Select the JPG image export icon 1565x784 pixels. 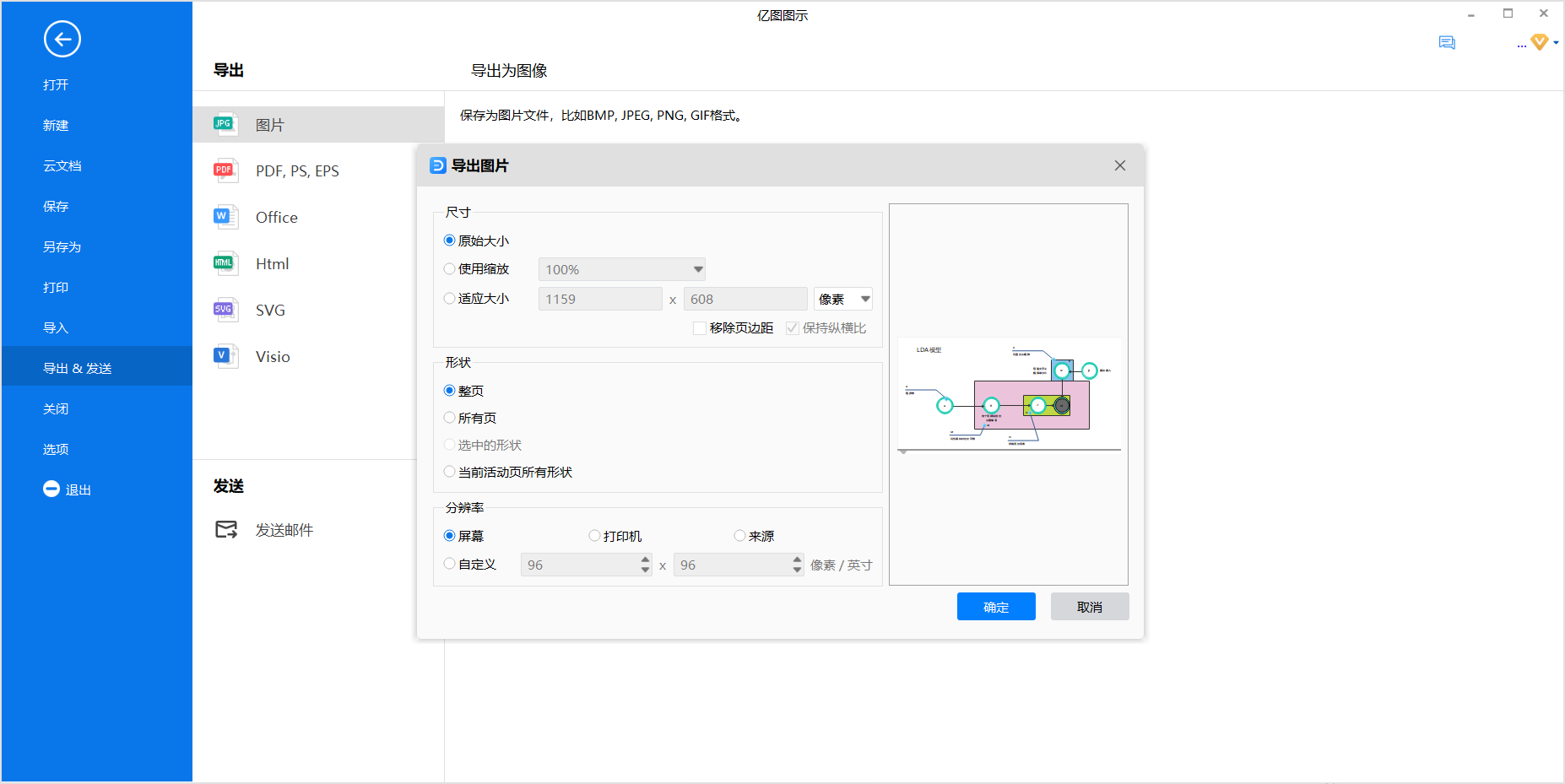point(224,124)
